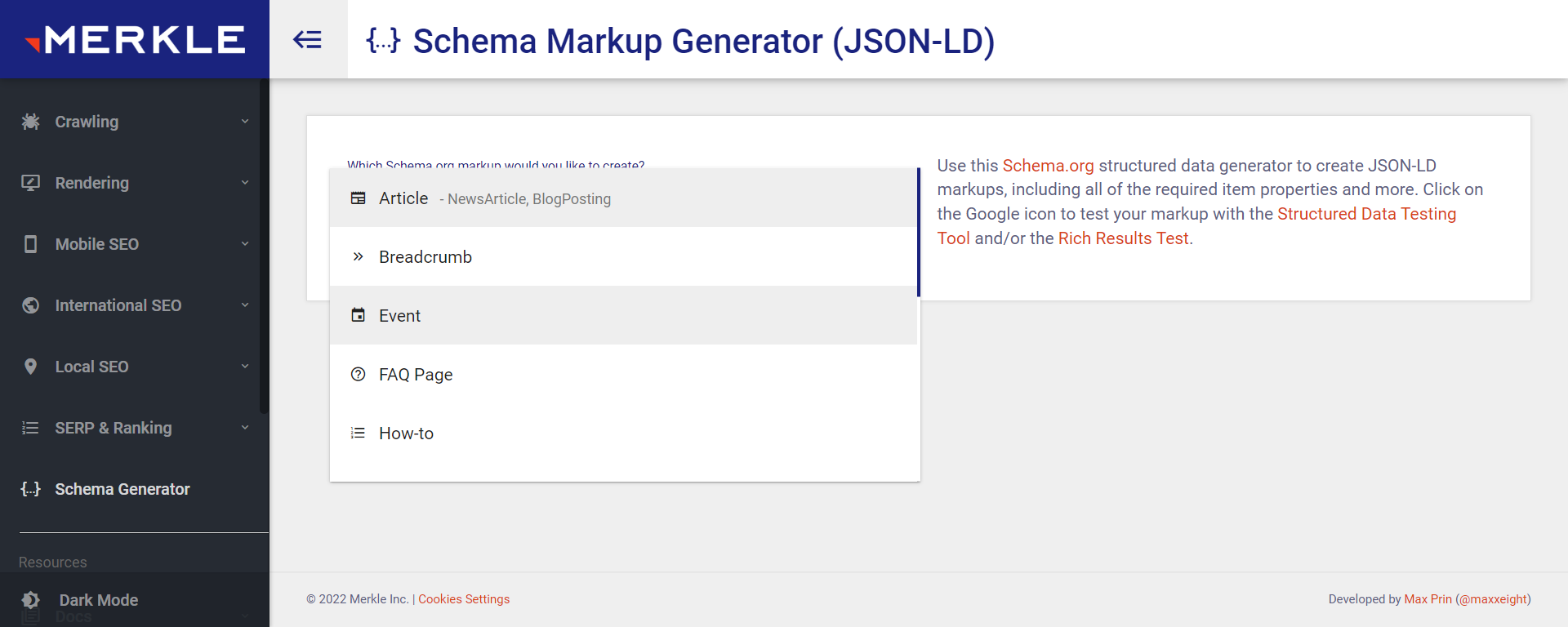Click the International SEO globe icon
The height and width of the screenshot is (627, 1568).
tap(30, 305)
